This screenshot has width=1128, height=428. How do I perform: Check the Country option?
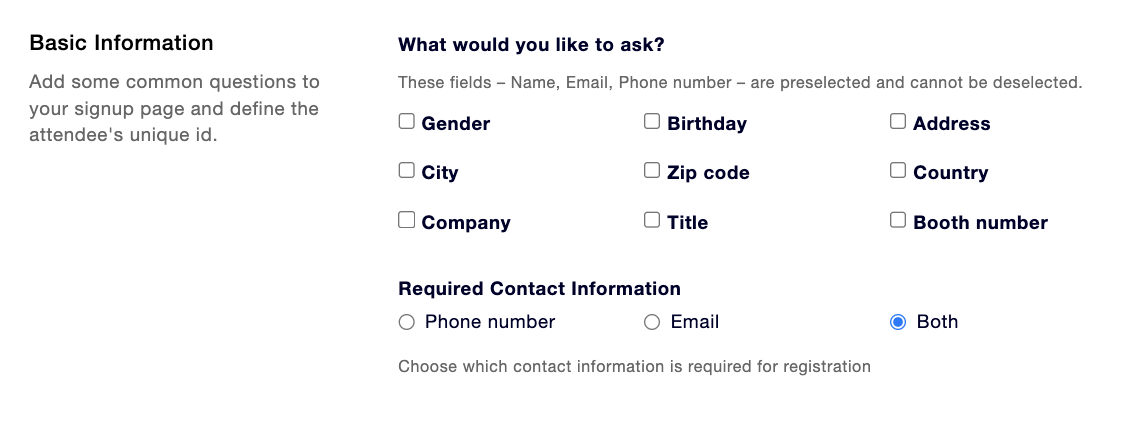pos(898,170)
